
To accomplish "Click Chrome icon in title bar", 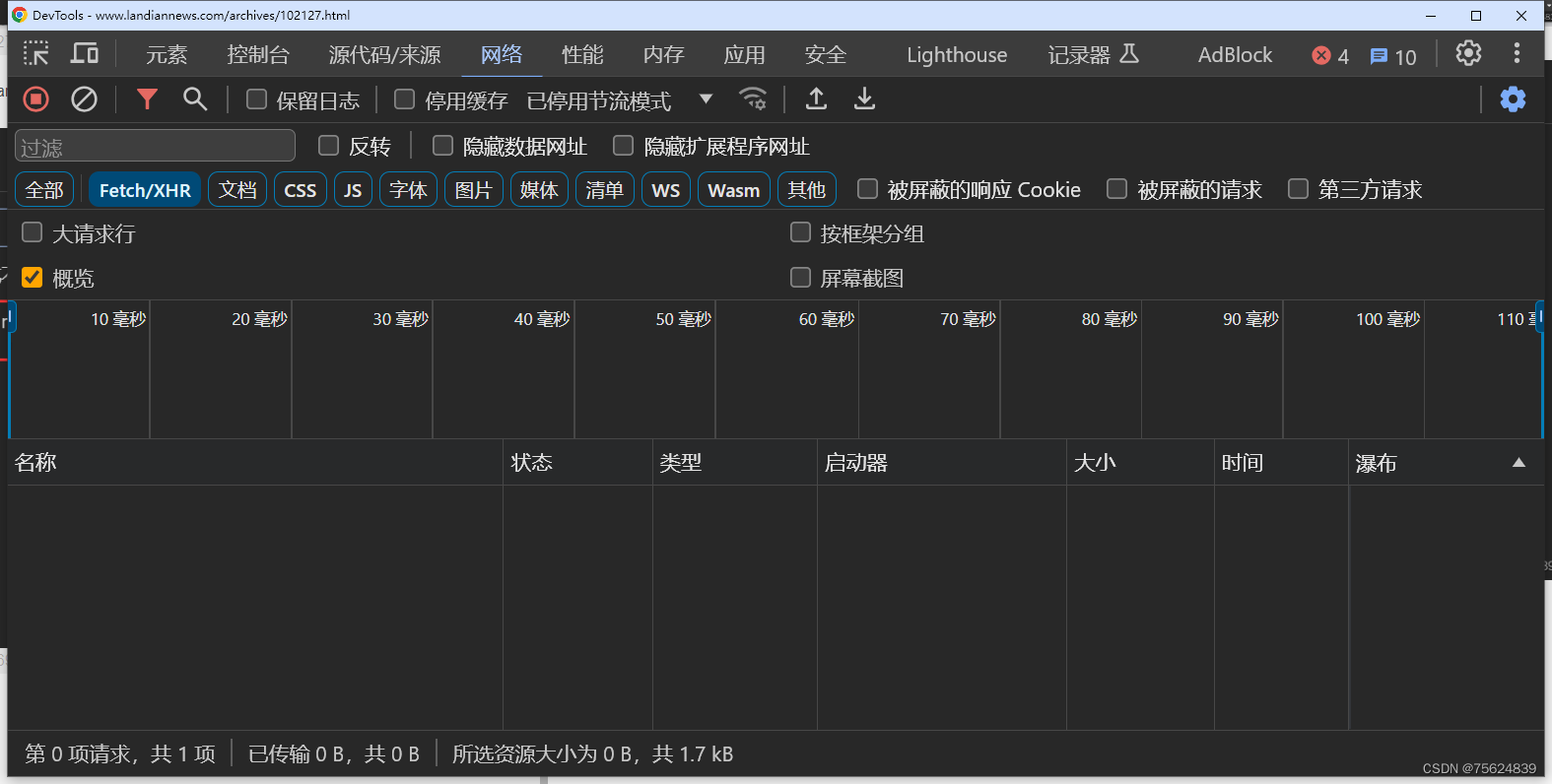I will coord(19,15).
